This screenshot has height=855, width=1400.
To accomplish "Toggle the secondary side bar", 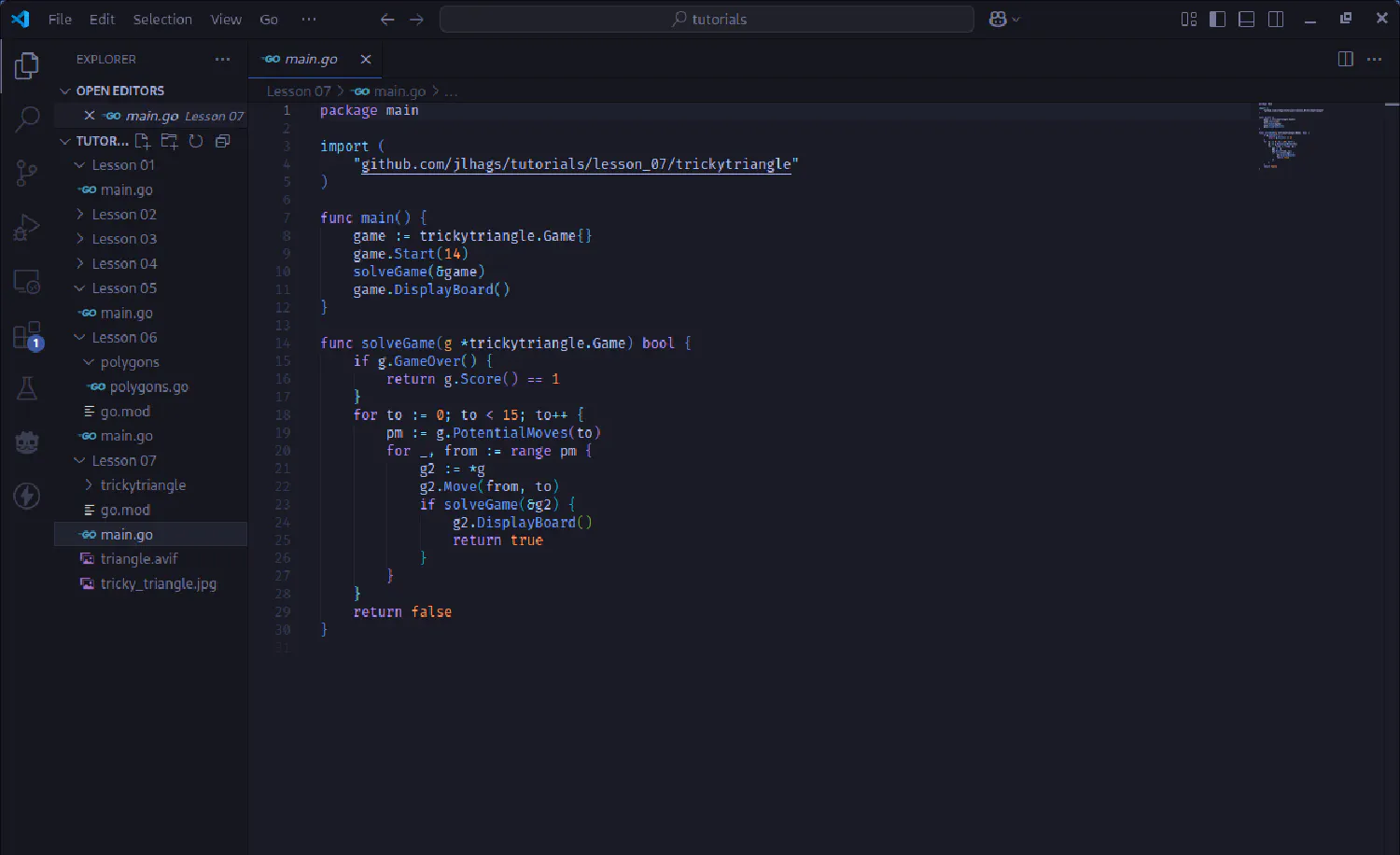I will click(1276, 20).
